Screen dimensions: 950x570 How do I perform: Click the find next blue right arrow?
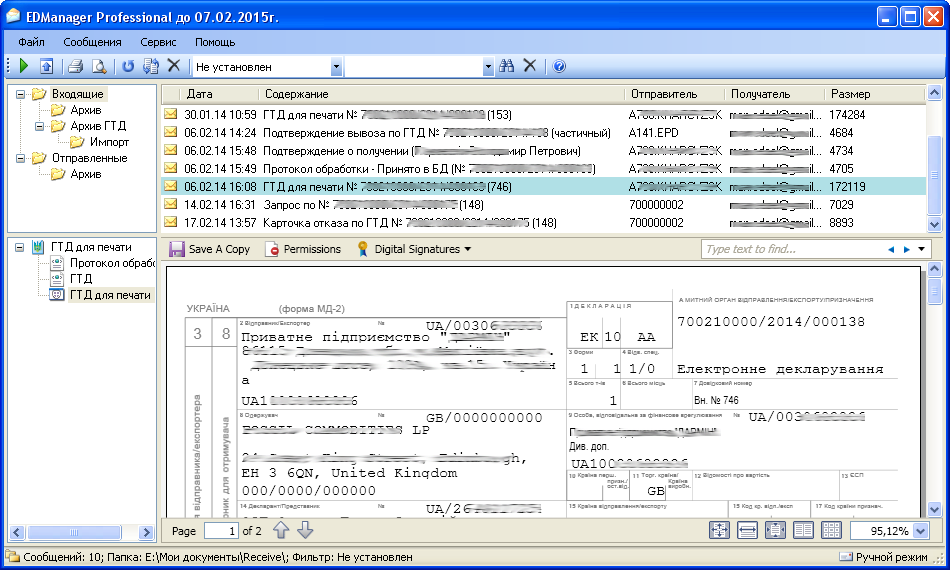(906, 249)
